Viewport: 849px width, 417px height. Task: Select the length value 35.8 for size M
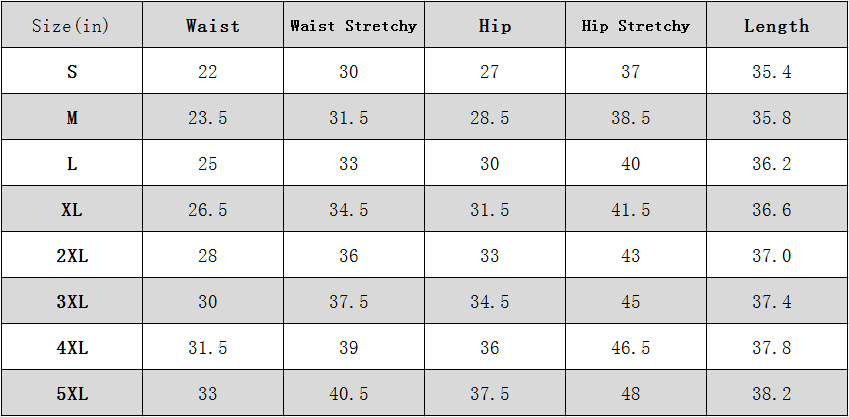[772, 118]
